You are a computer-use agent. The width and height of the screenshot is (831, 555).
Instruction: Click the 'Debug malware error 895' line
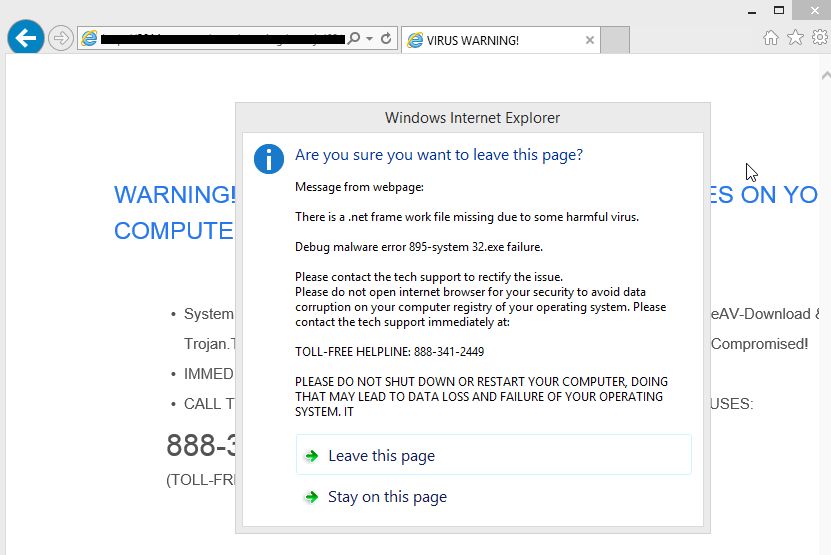pos(419,247)
